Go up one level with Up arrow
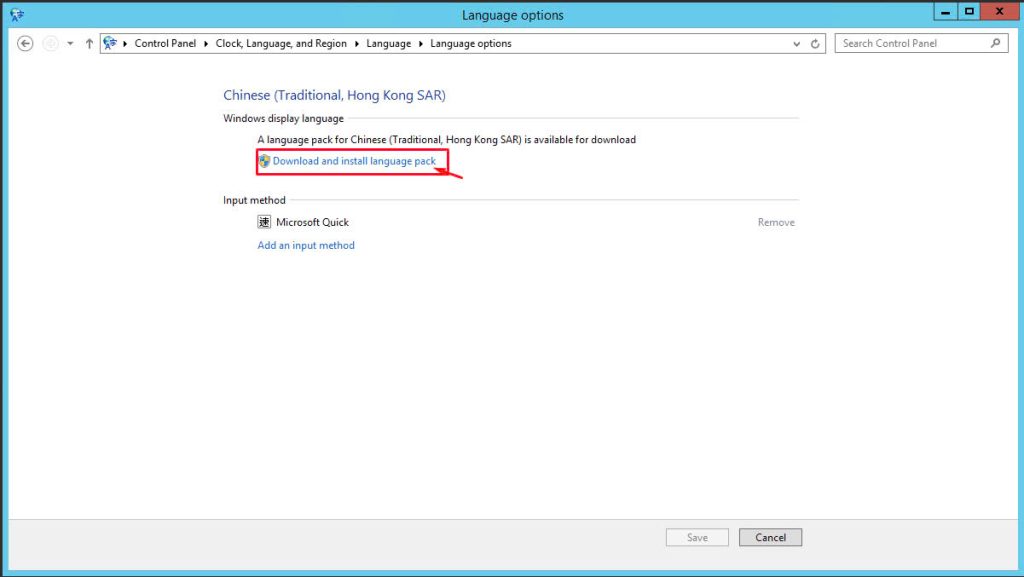The height and width of the screenshot is (577, 1024). point(89,44)
